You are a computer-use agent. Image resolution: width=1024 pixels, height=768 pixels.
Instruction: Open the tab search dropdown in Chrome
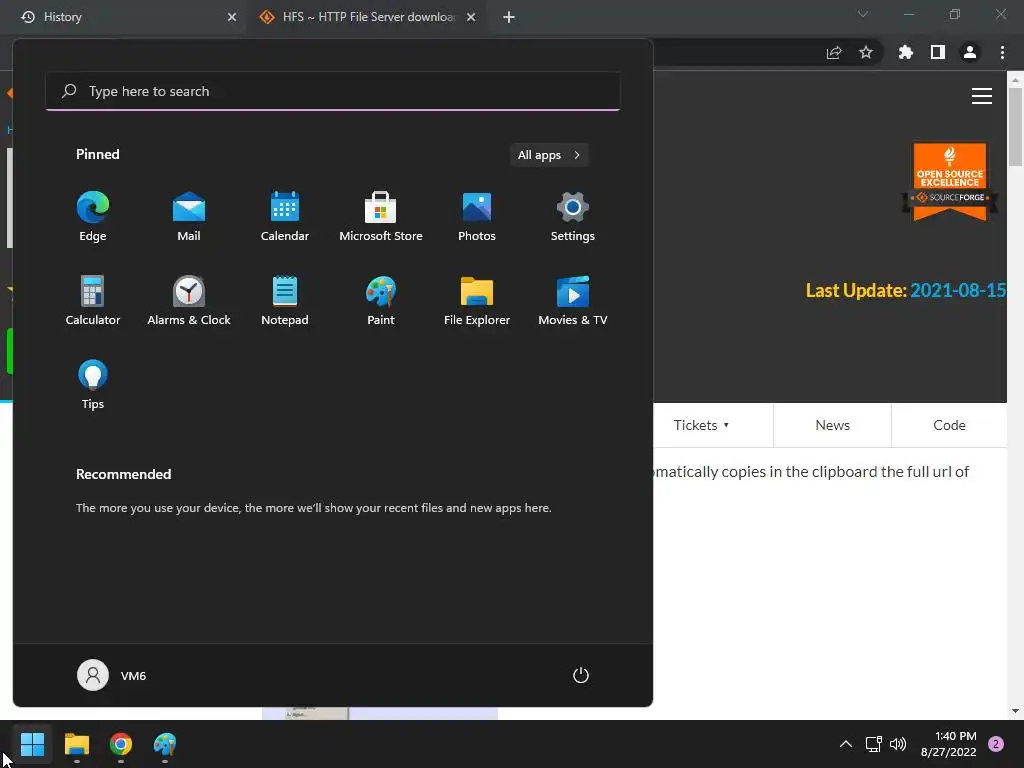coord(863,14)
